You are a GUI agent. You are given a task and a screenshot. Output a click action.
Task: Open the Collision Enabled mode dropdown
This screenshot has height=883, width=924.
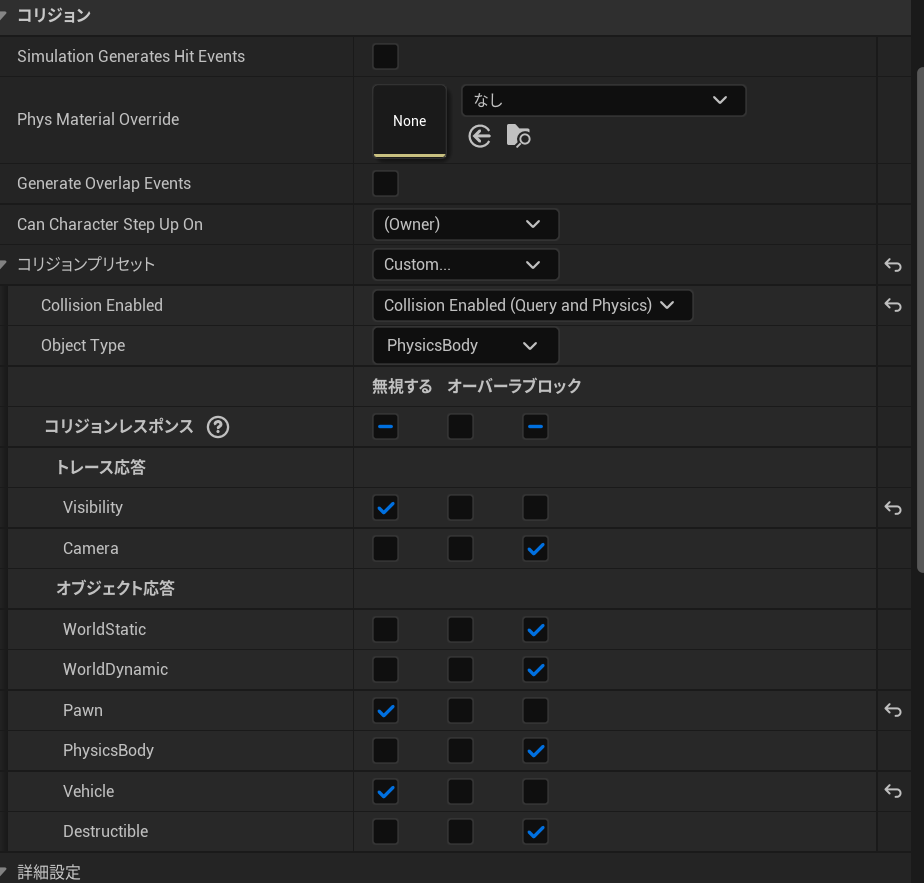click(533, 305)
